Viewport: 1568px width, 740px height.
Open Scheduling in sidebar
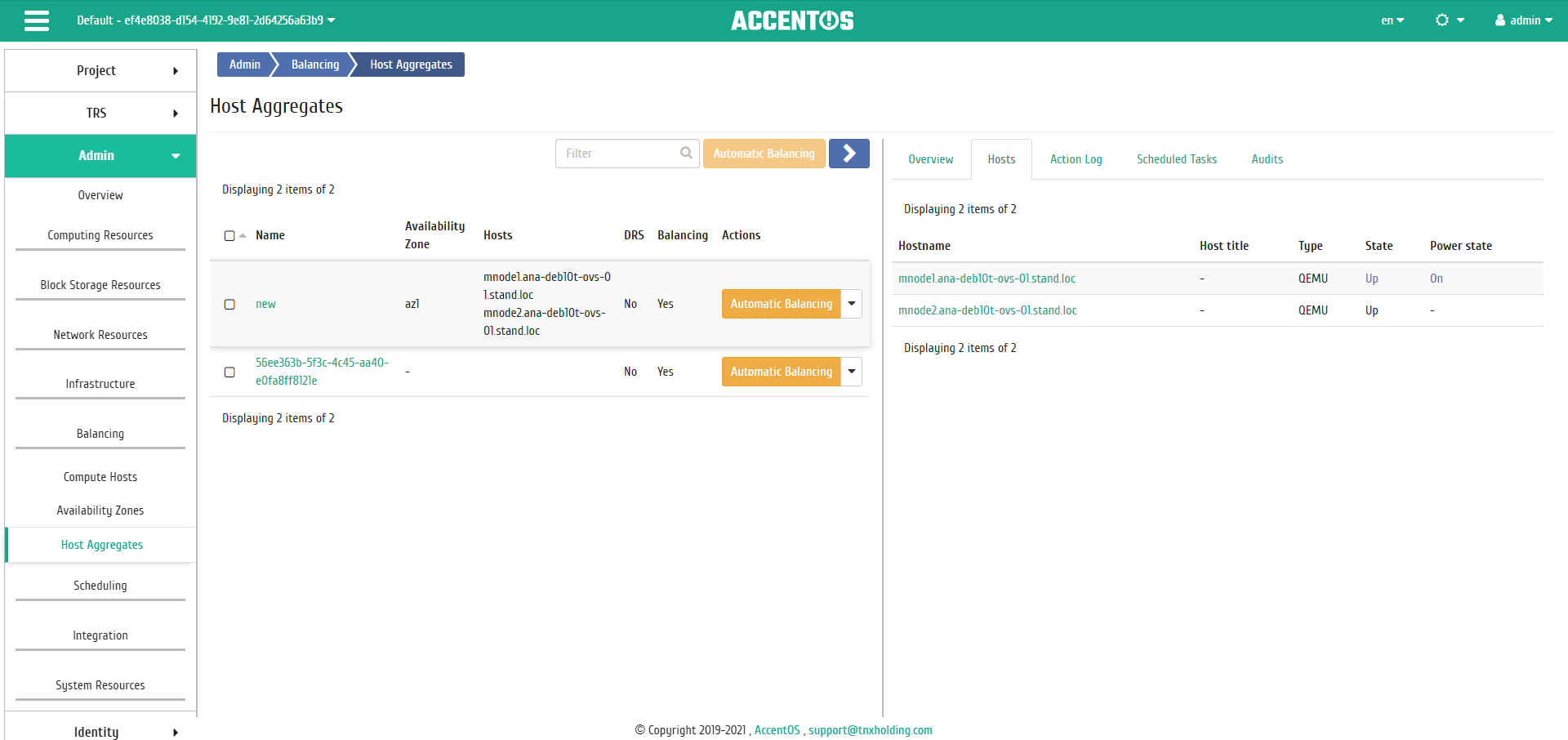(x=100, y=586)
